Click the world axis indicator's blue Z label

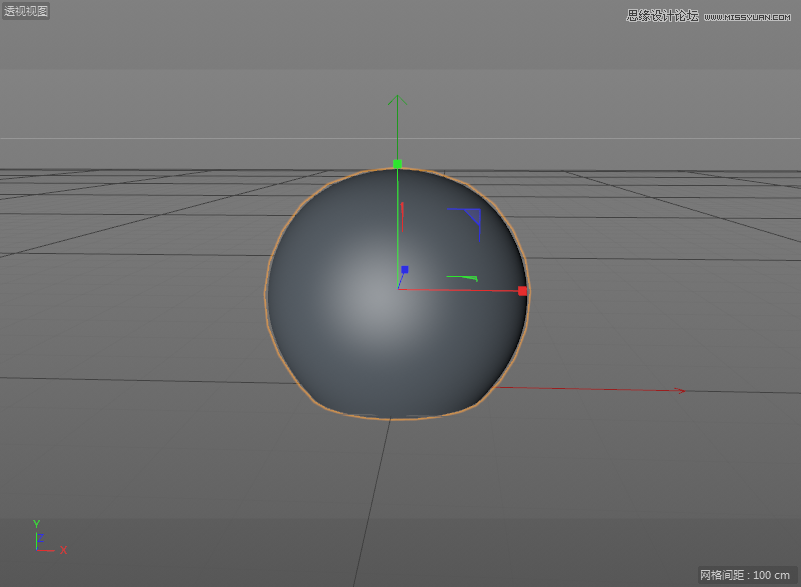coord(40,538)
